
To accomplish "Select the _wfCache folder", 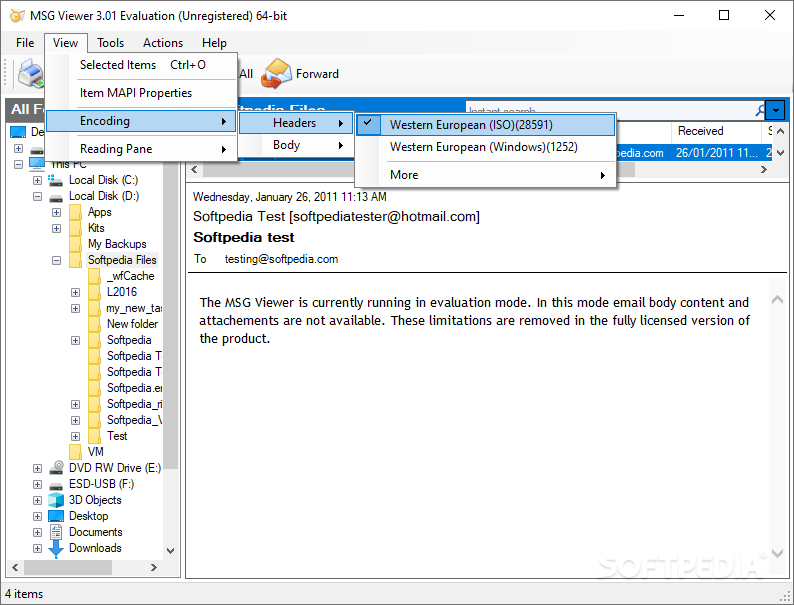I will [130, 276].
